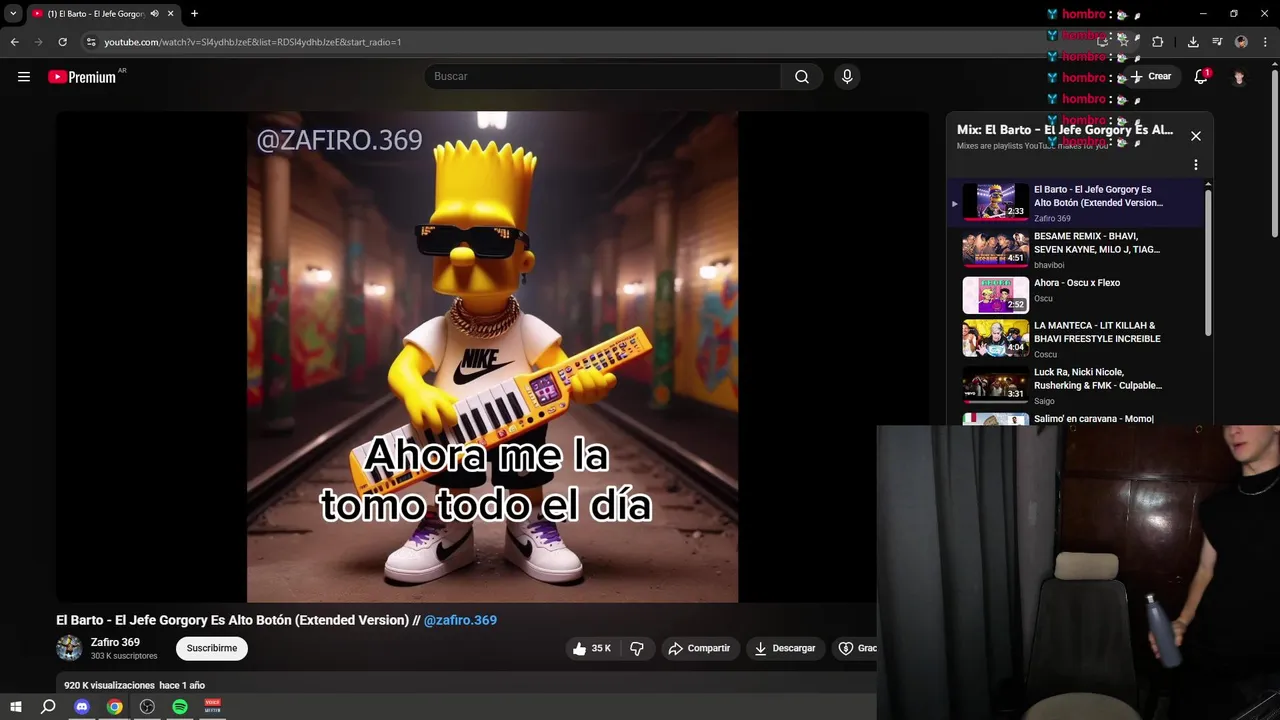Screen dimensions: 1280x720
Task: Play LA MANTECA - LIT KILLAH & BHAVI
Action: pos(1097,332)
